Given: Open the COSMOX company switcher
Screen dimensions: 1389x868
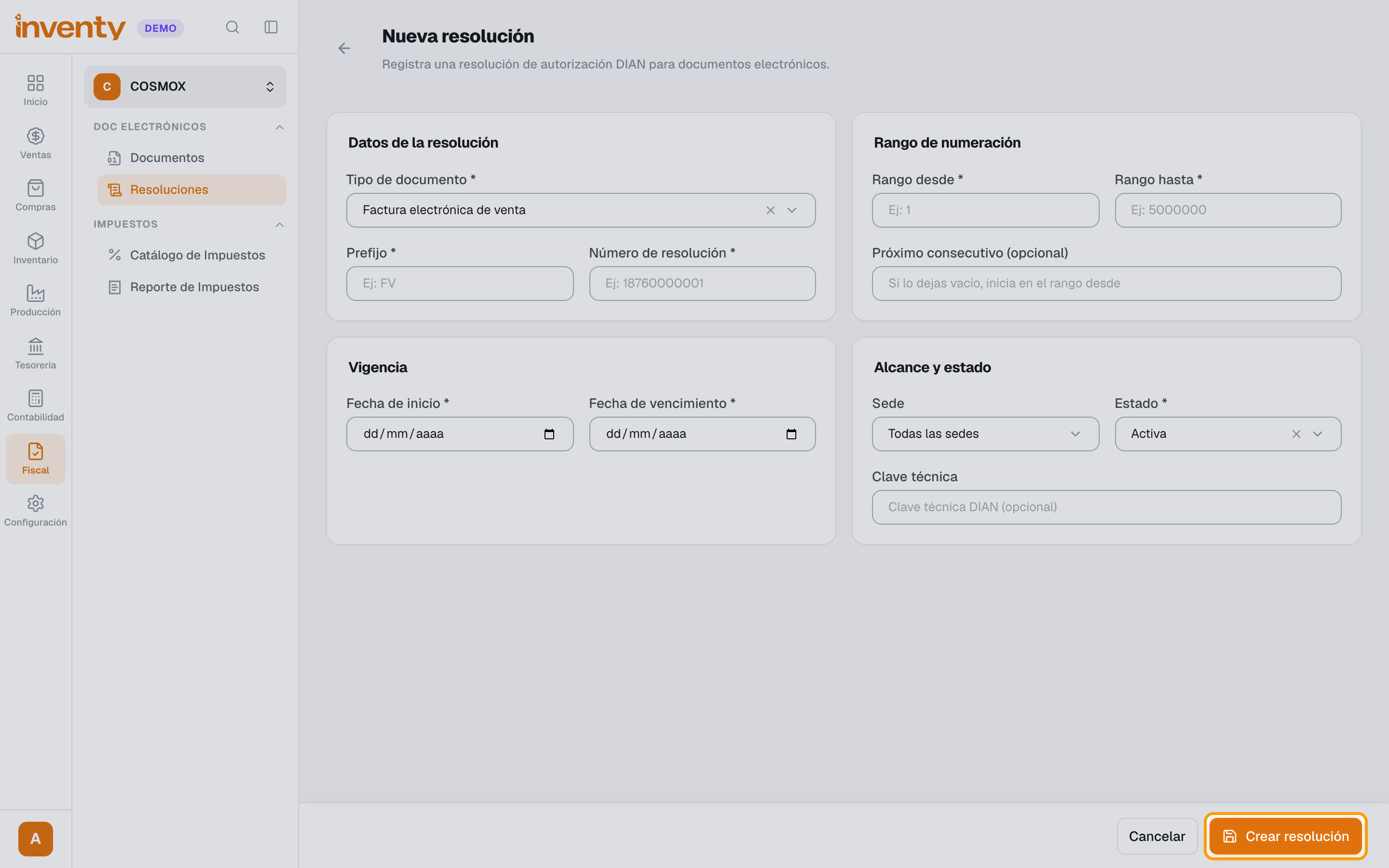Looking at the screenshot, I should [185, 87].
